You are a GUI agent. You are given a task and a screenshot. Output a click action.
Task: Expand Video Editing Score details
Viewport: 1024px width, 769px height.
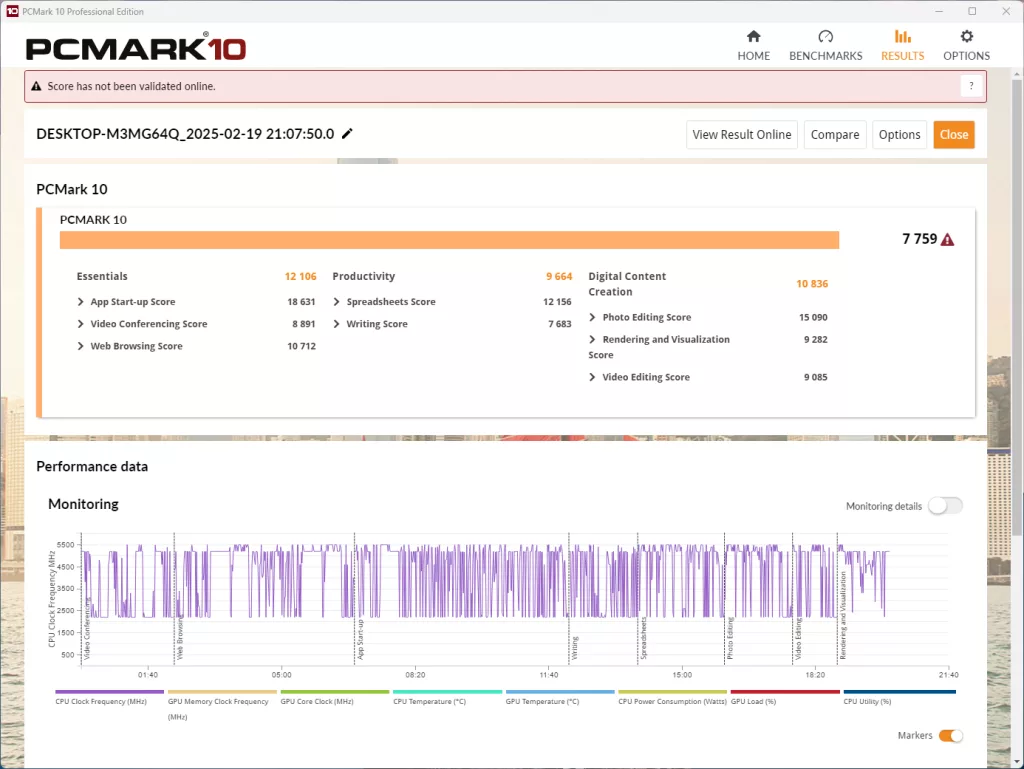(x=592, y=377)
